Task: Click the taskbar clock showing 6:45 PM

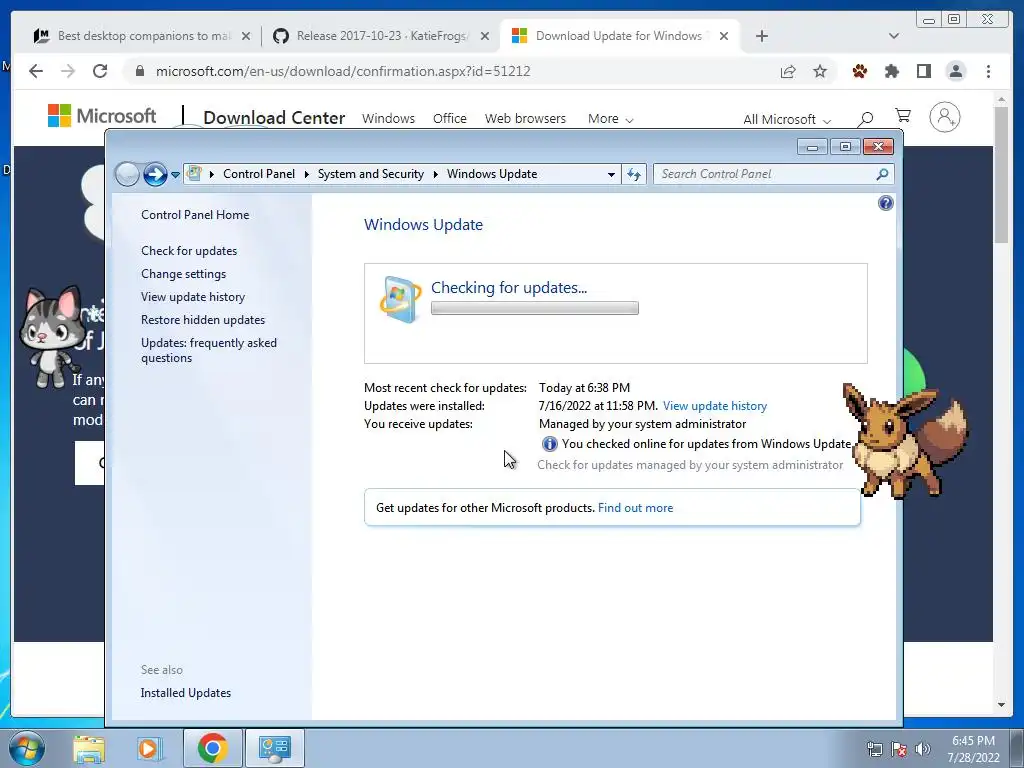Action: coord(973,748)
